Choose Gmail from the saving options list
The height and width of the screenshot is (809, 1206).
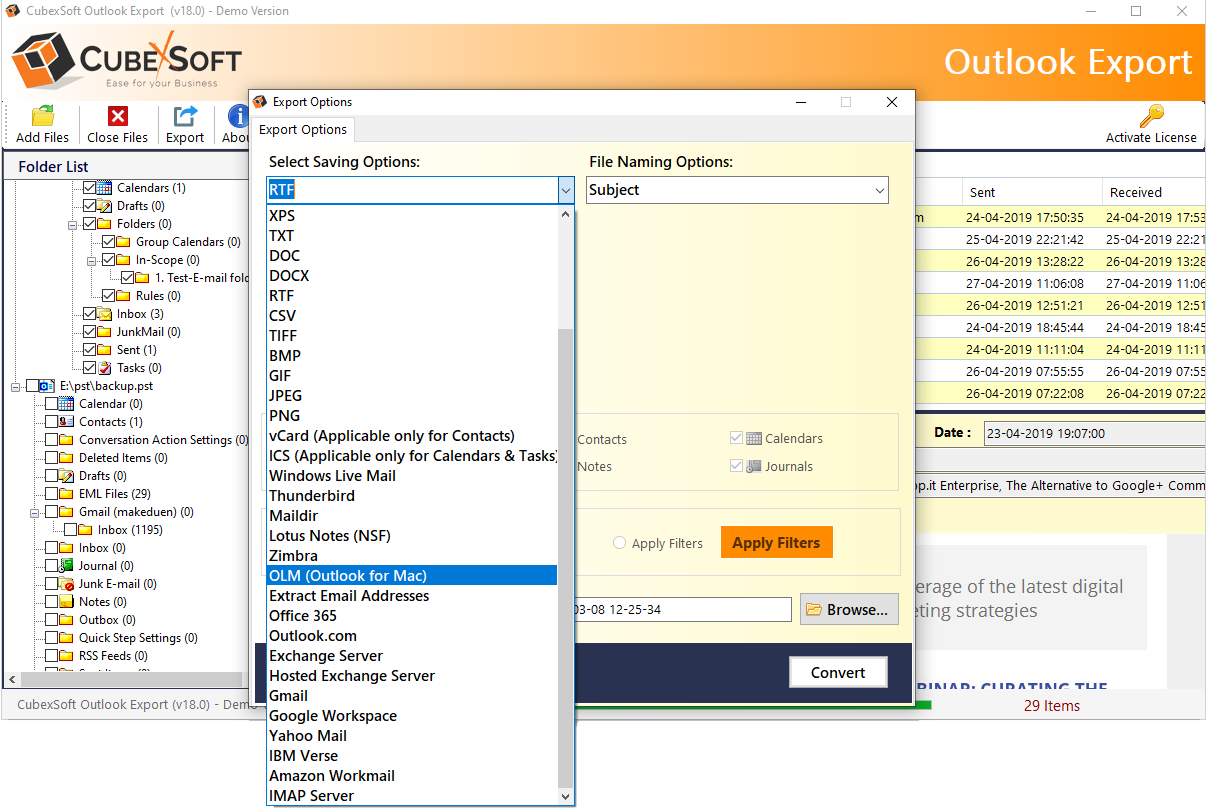pyautogui.click(x=412, y=696)
